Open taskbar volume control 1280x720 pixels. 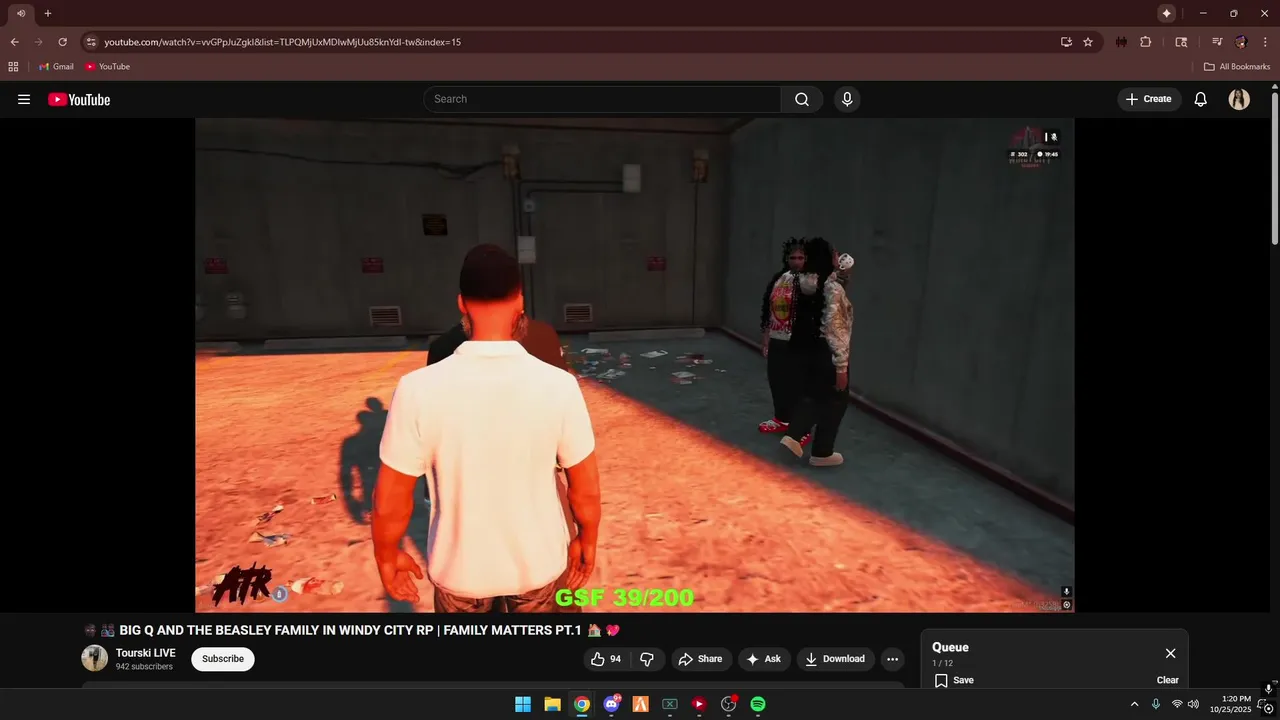coord(1193,704)
